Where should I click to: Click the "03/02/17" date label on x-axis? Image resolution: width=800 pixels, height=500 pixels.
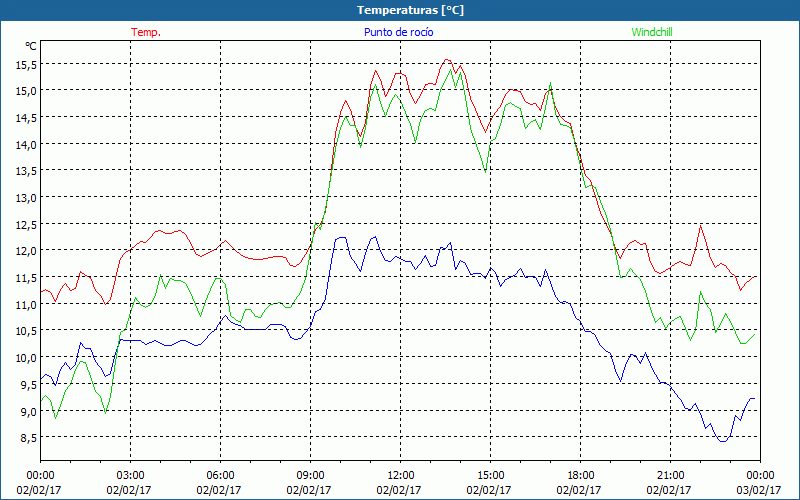(759, 490)
